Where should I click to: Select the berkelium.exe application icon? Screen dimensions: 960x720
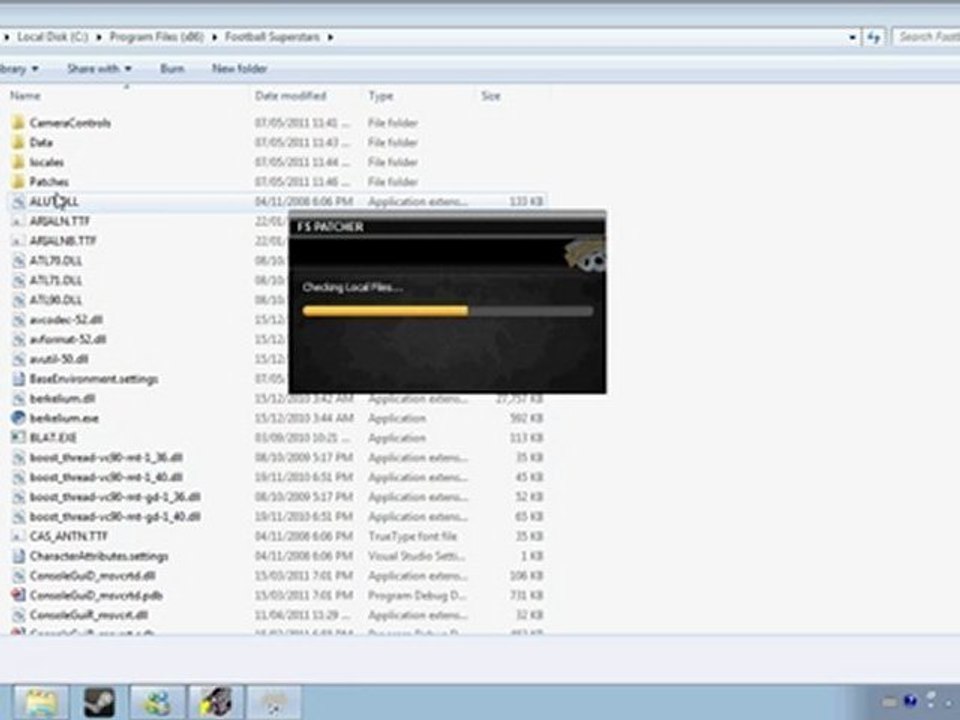click(18, 418)
